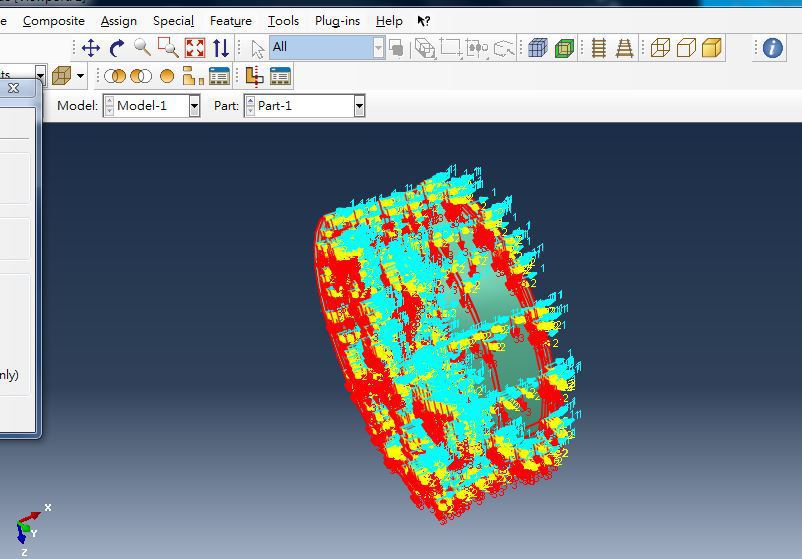Toggle perspective view off
802x559 pixels.
[x=598, y=47]
